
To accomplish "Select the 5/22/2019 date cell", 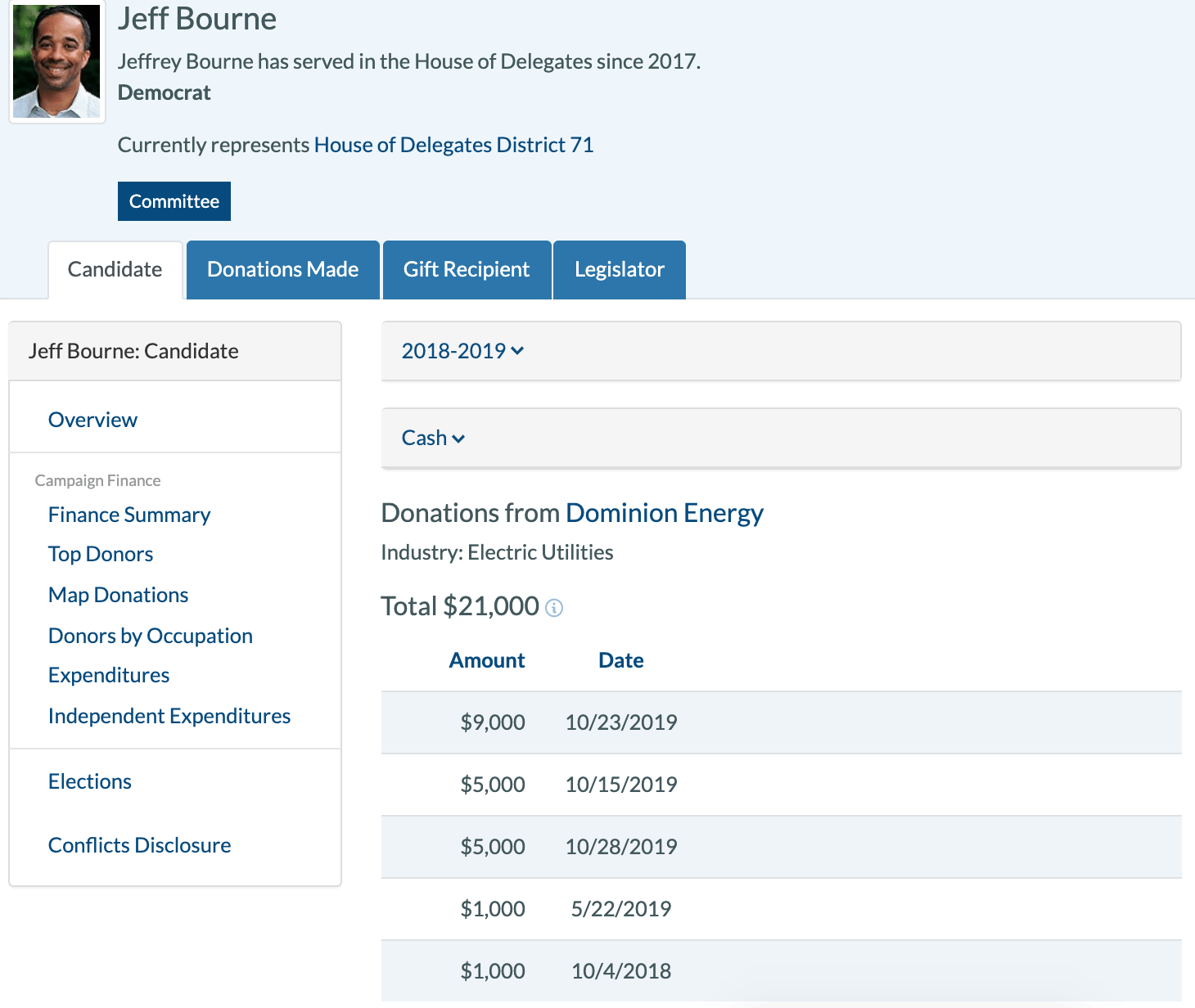I will click(621, 909).
